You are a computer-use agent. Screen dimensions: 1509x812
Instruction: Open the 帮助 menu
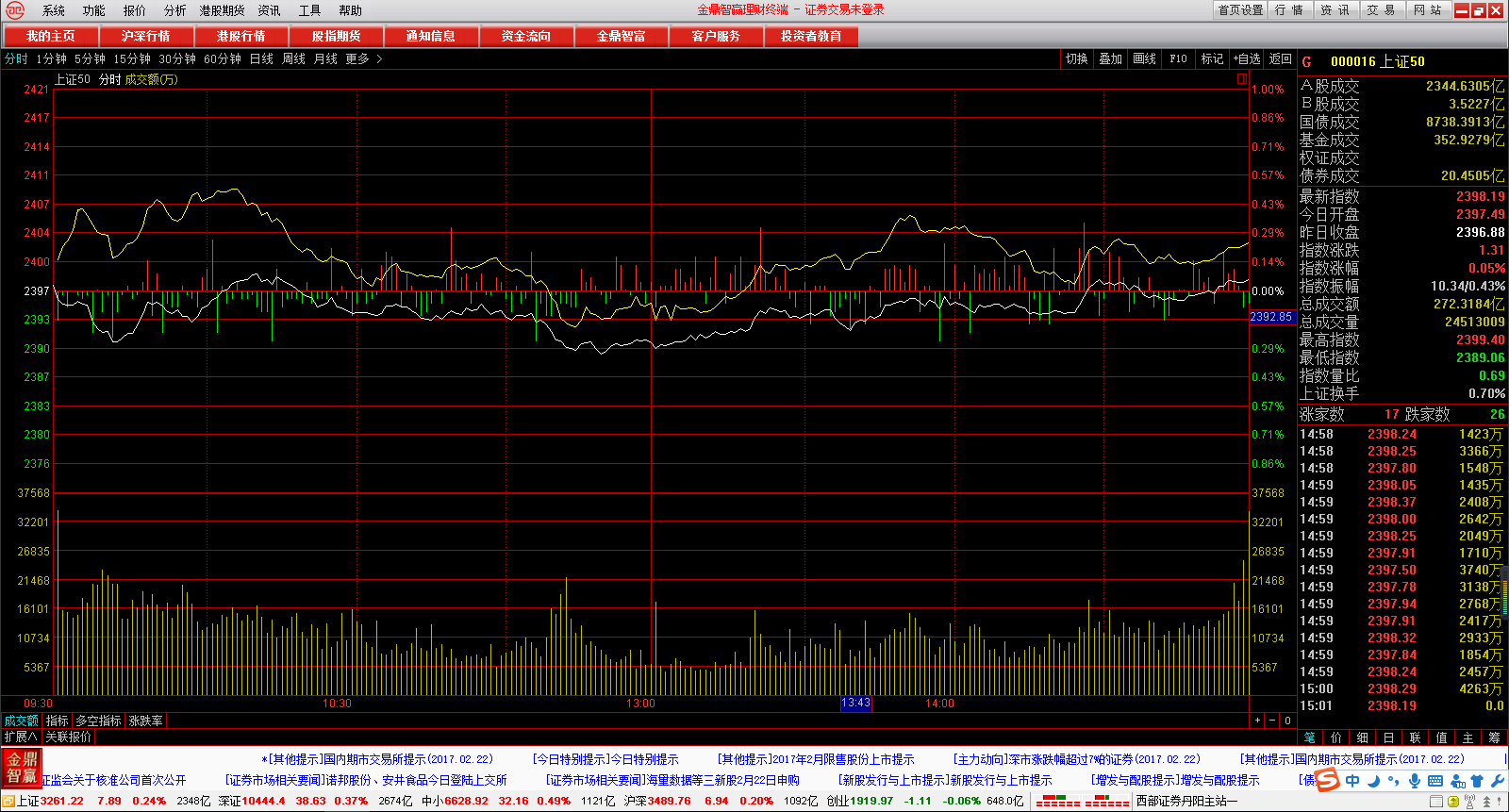click(350, 10)
